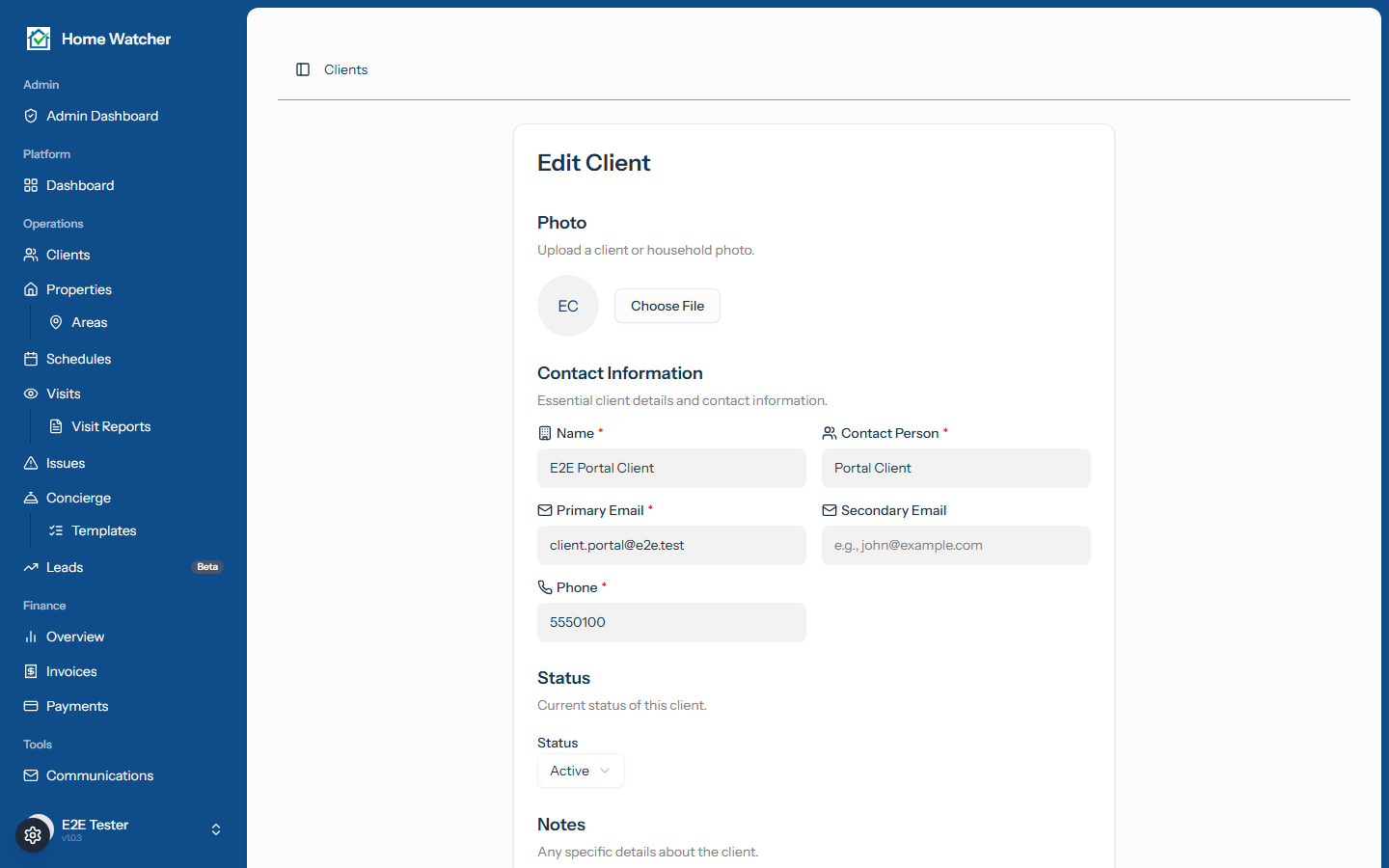Open Visit Reports submenu item

[x=136, y=426]
